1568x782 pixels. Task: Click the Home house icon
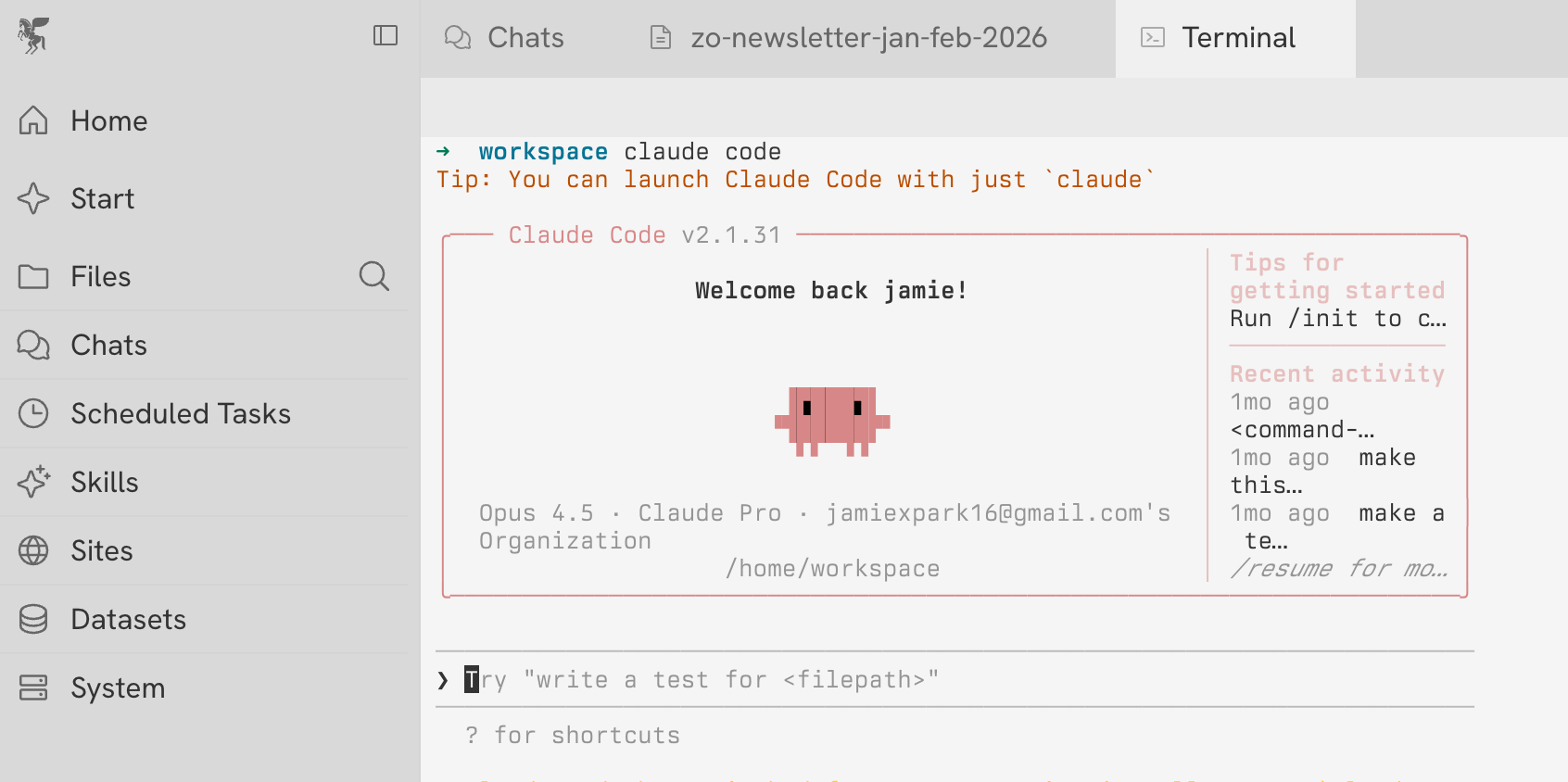[x=33, y=120]
